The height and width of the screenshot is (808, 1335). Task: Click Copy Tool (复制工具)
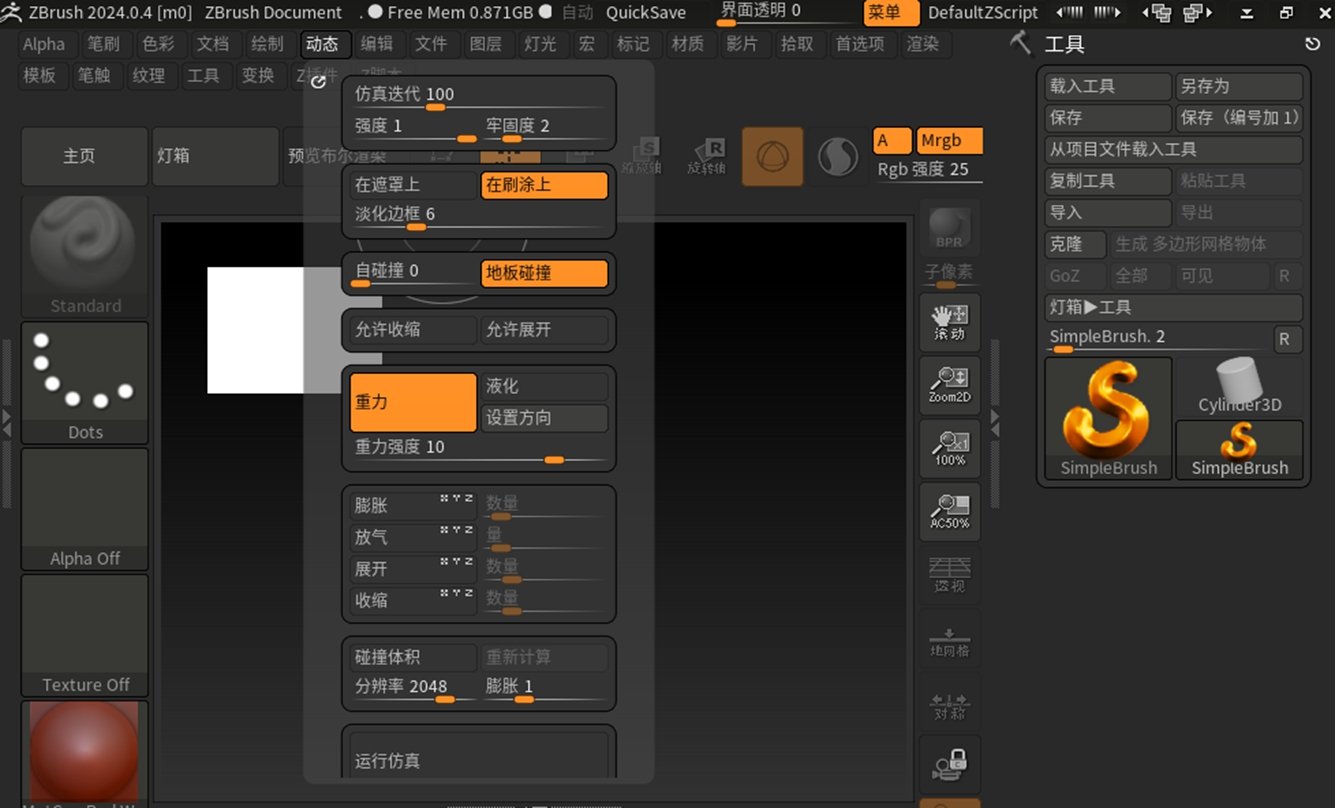coord(1108,182)
